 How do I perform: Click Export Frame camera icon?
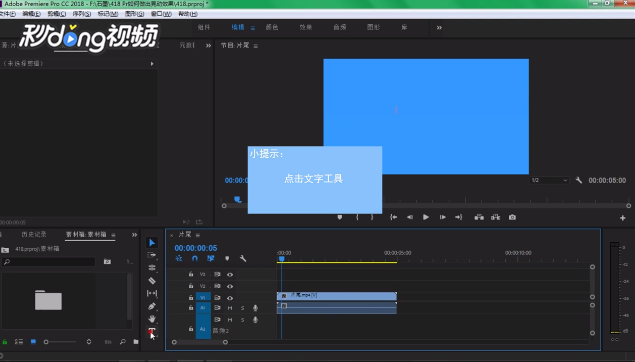pos(512,217)
